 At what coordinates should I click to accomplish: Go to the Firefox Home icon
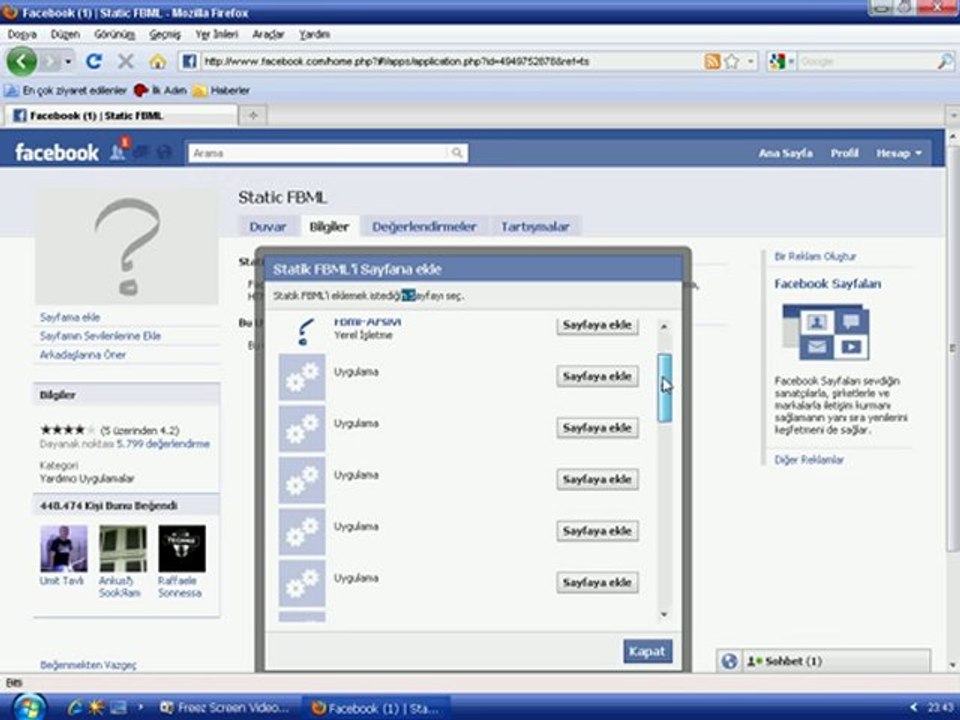158,61
